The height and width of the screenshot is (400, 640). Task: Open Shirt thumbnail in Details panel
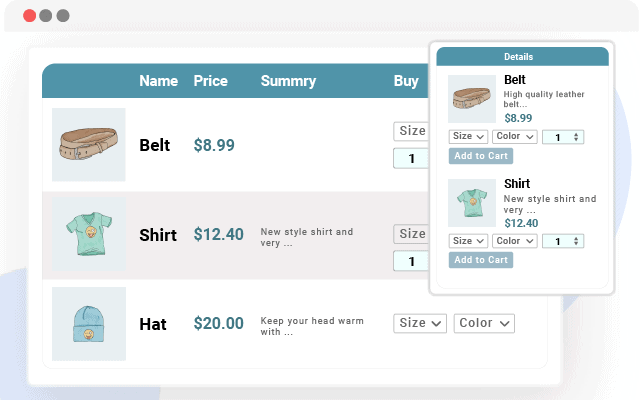click(472, 203)
